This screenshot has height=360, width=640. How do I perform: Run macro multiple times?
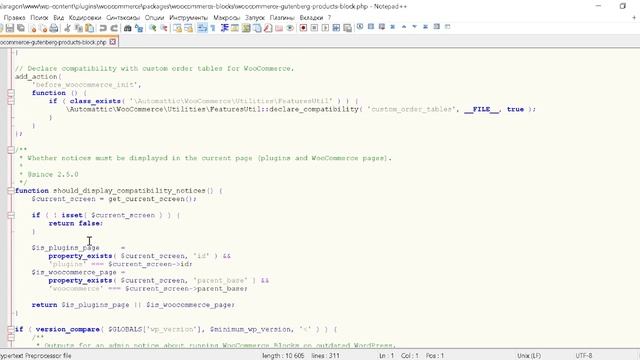coord(336,28)
